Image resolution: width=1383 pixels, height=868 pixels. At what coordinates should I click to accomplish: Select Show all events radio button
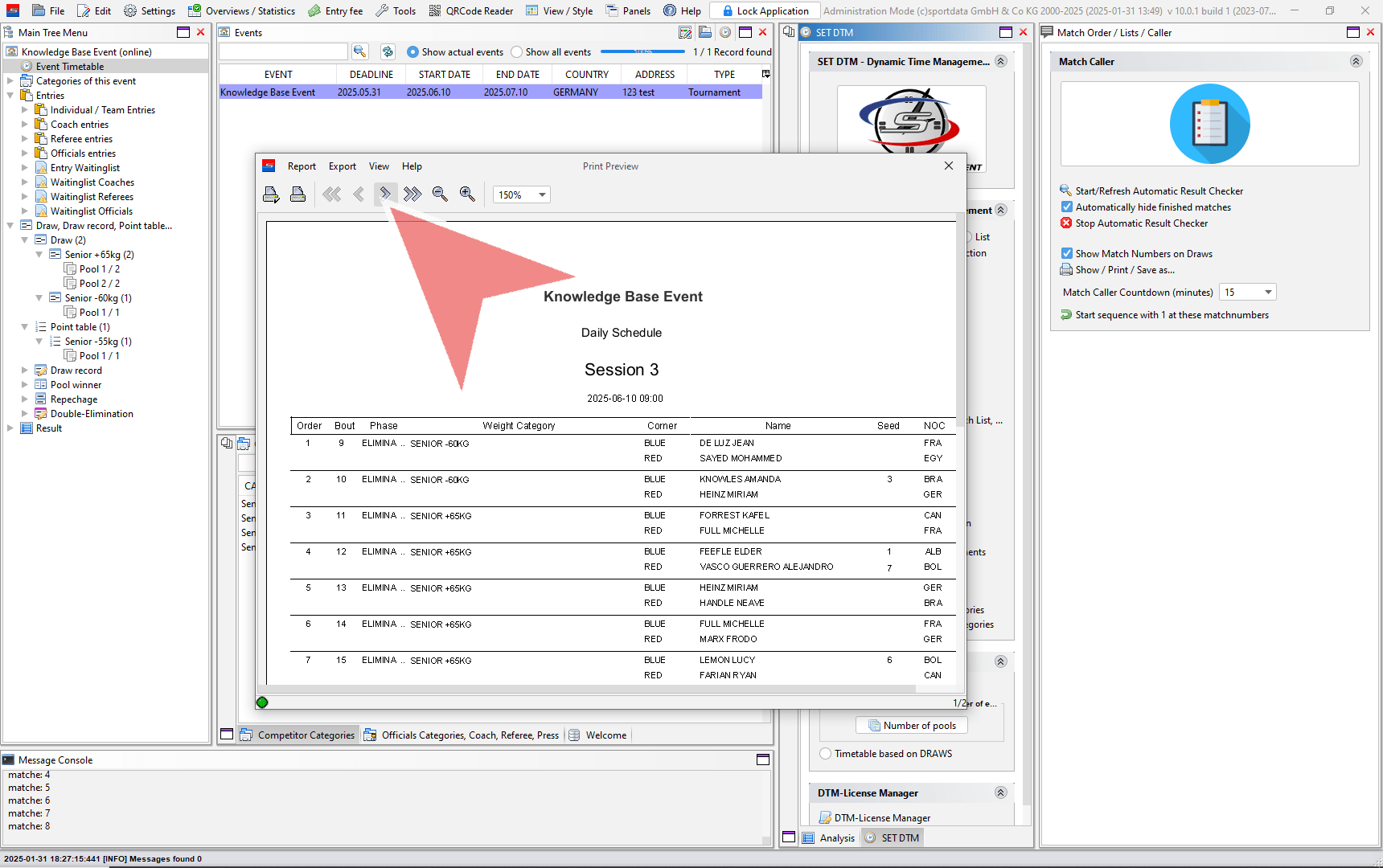(x=517, y=52)
